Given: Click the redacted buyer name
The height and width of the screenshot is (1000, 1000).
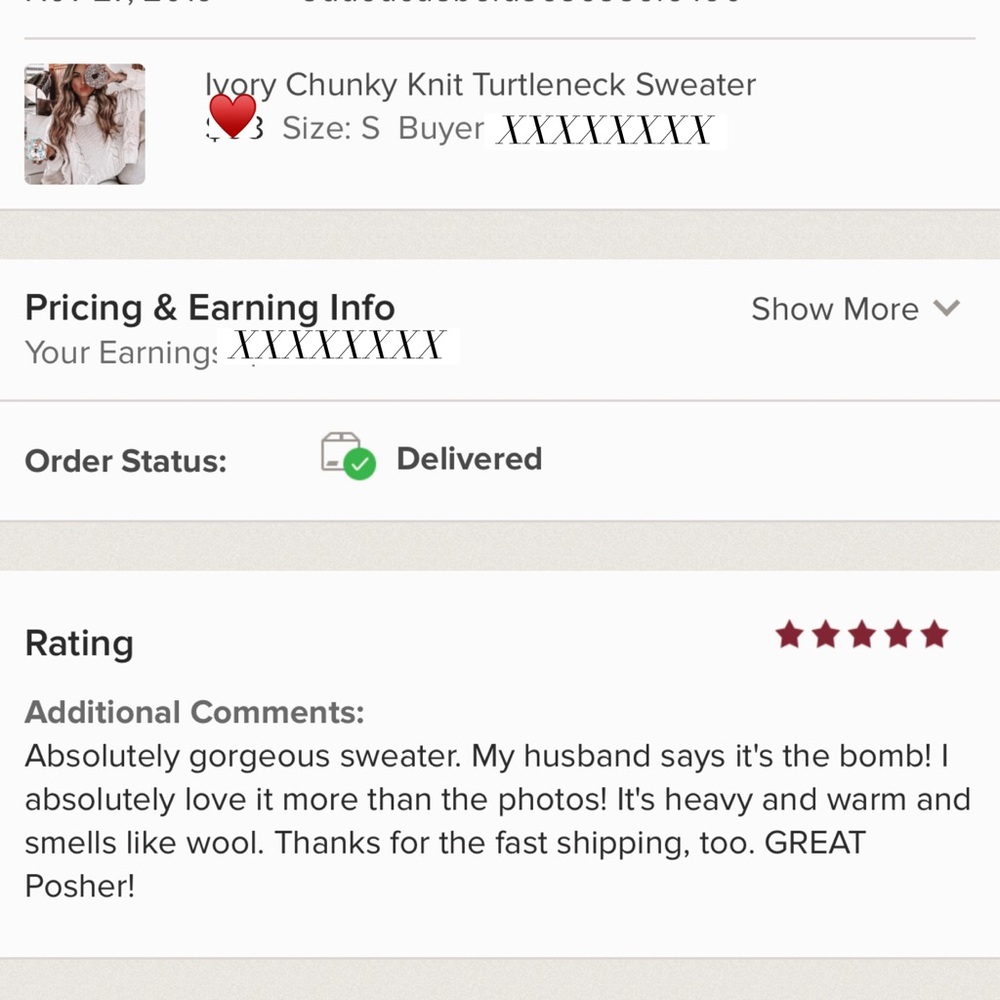Looking at the screenshot, I should point(605,130).
